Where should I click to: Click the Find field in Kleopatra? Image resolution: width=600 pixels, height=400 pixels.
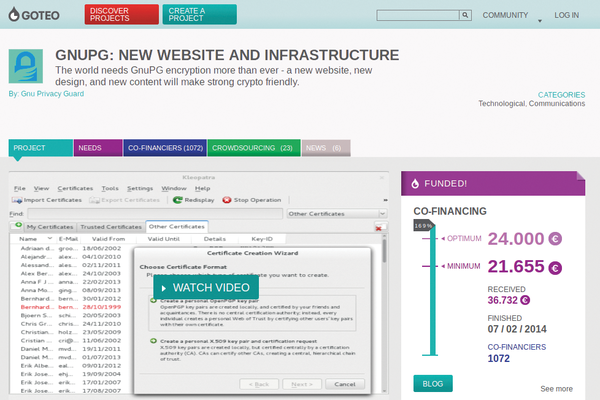coord(155,214)
